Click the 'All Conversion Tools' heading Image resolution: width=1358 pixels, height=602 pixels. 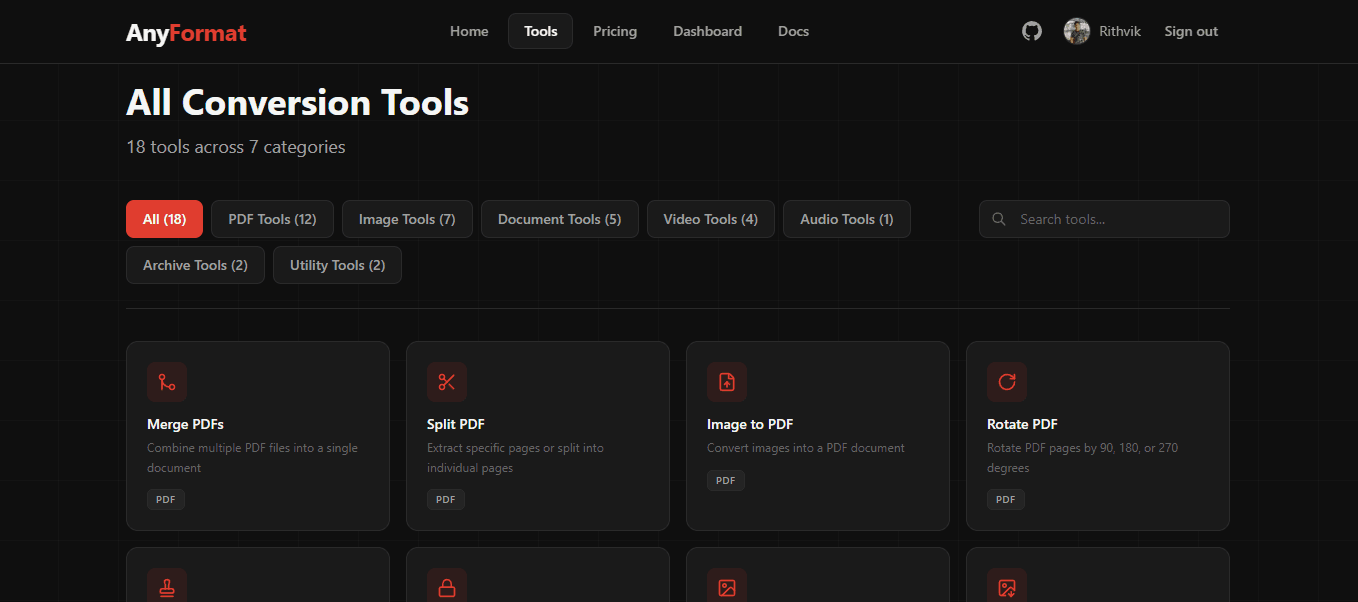297,102
